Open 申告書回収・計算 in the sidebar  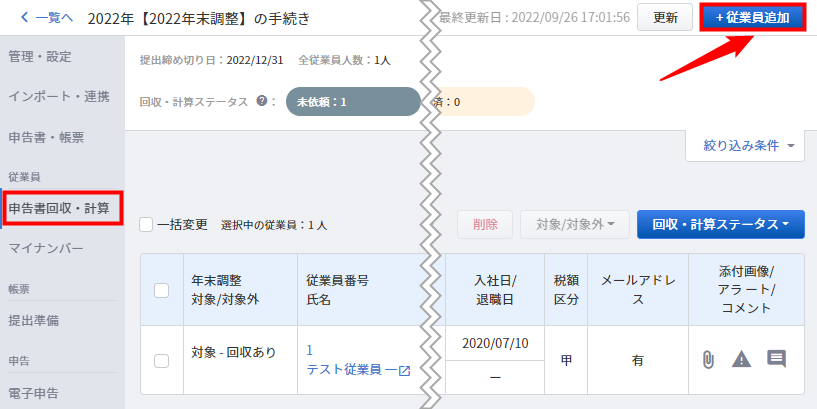click(x=62, y=208)
